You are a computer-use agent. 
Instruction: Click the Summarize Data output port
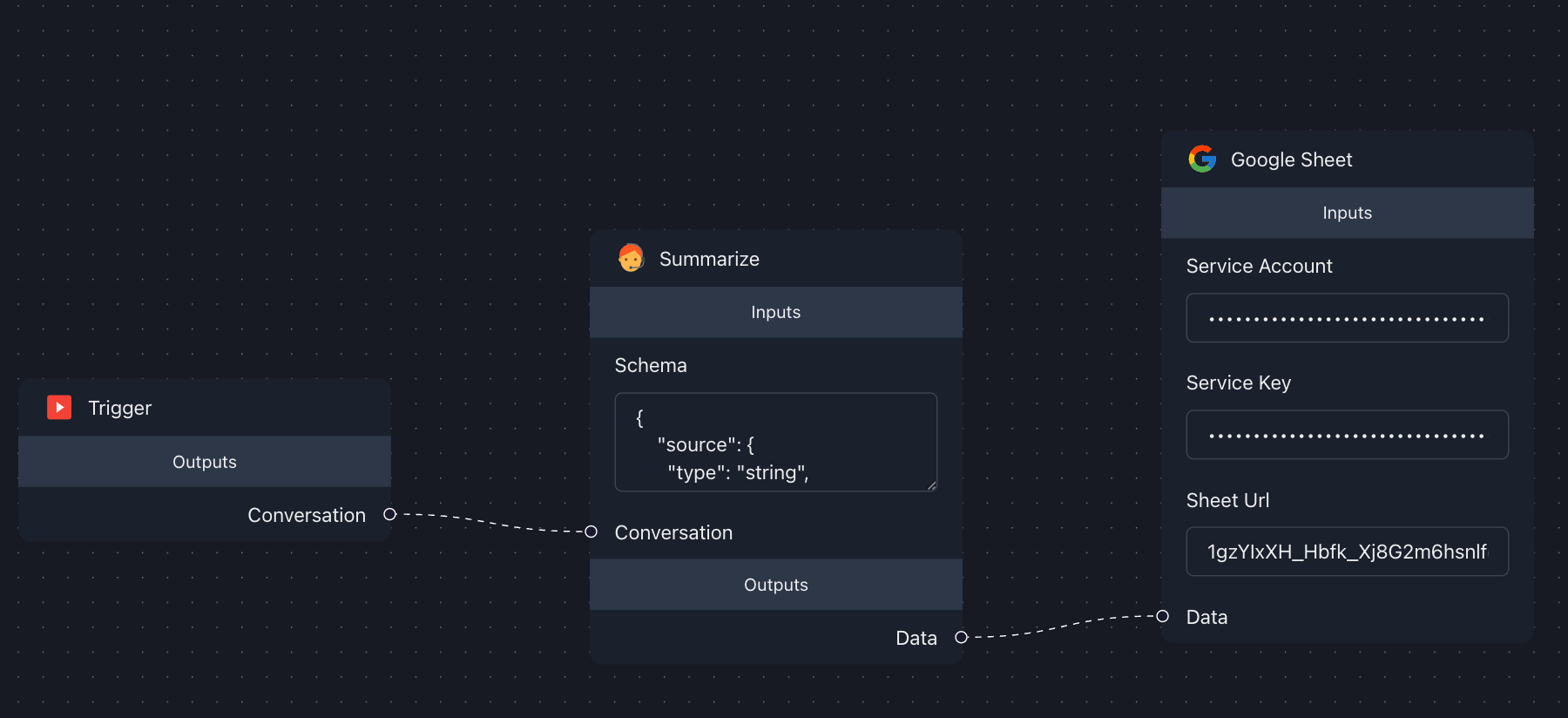[x=961, y=637]
